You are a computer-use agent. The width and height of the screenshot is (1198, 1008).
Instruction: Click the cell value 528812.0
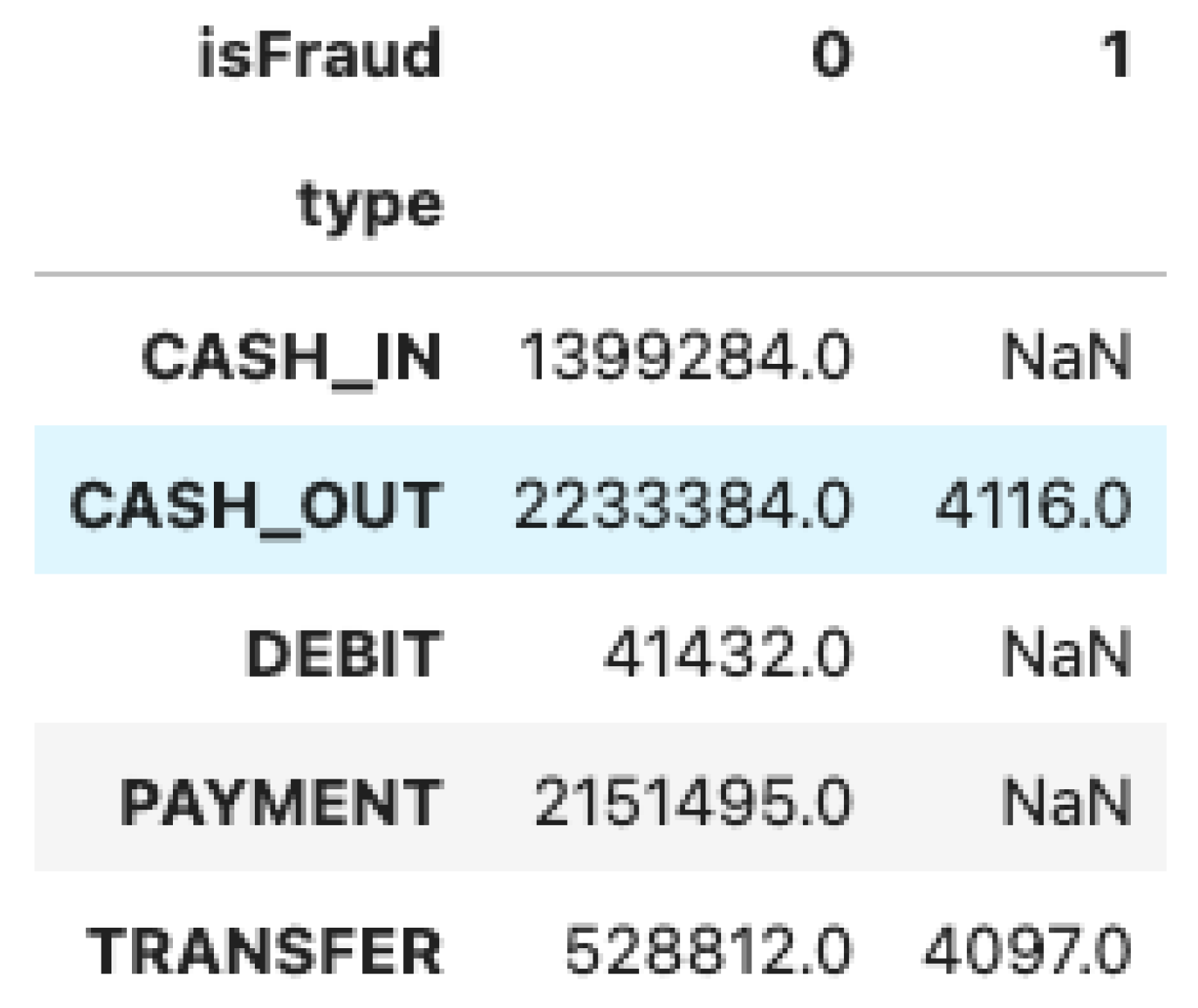(x=708, y=951)
